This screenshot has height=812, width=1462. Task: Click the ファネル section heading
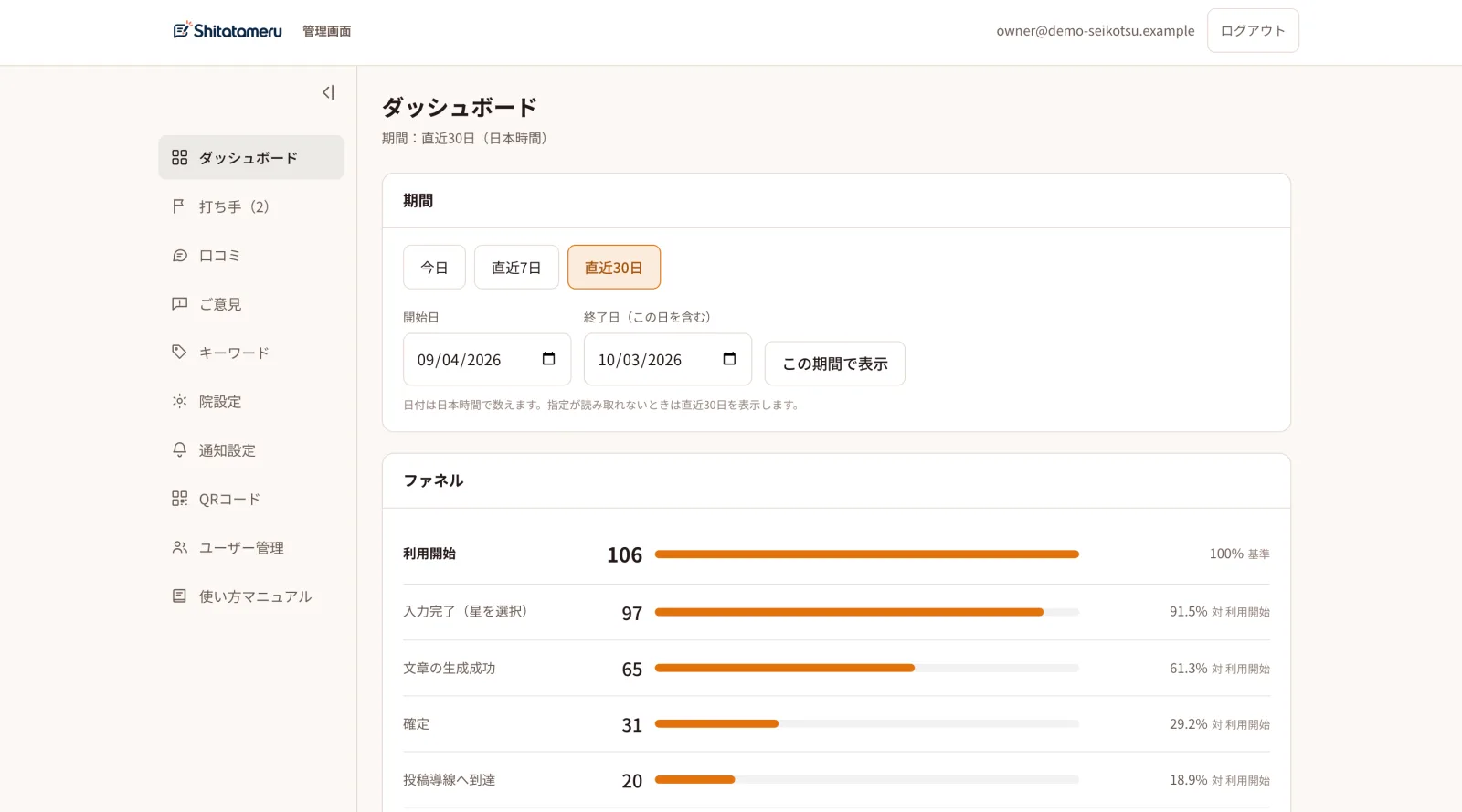434,480
